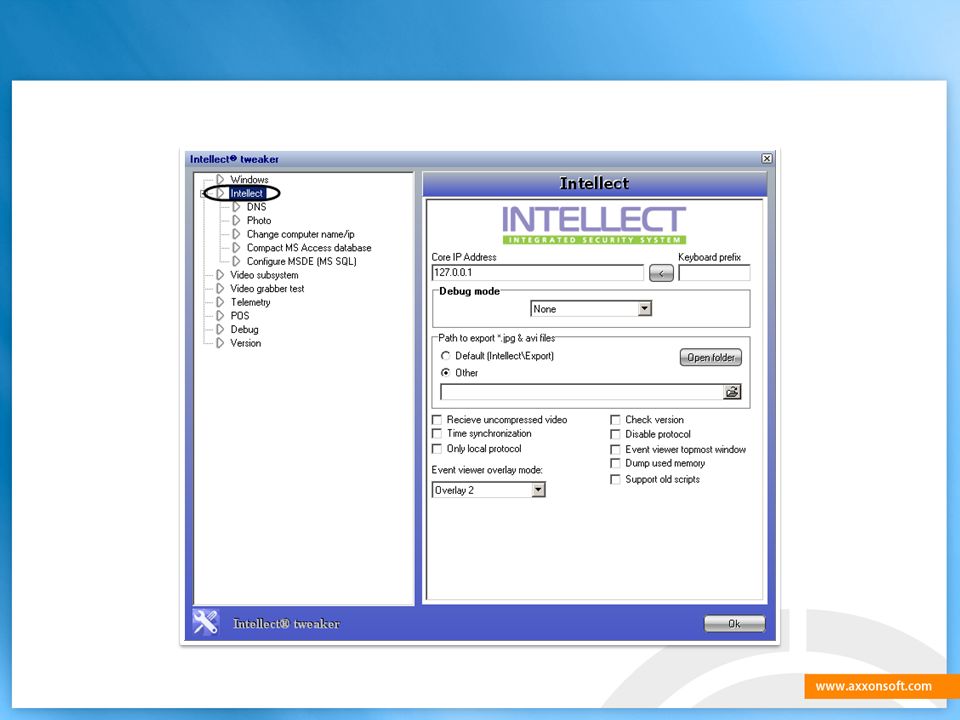Viewport: 960px width, 720px height.
Task: Select the Intellect tree item
Action: pyautogui.click(x=247, y=193)
